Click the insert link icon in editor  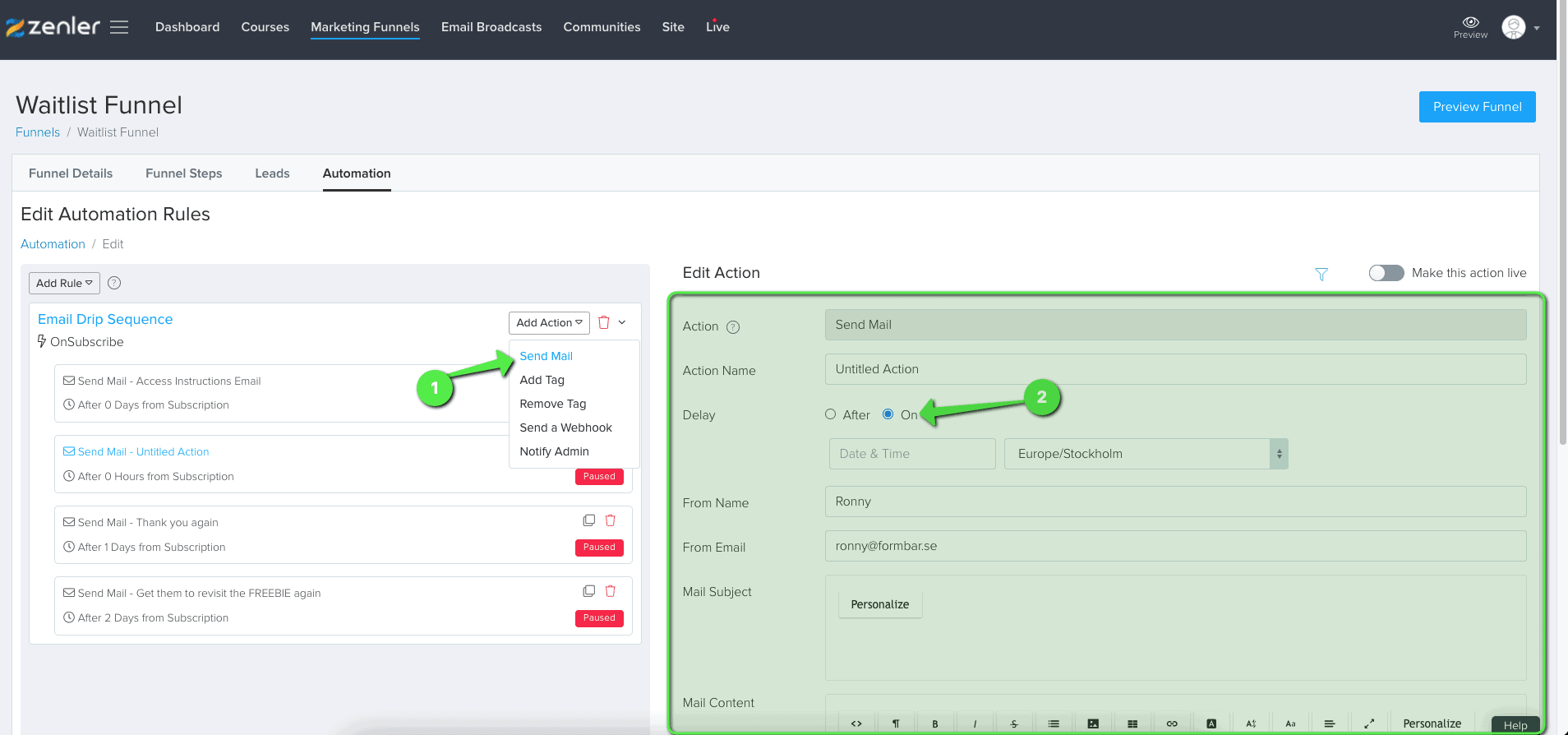point(1172,723)
